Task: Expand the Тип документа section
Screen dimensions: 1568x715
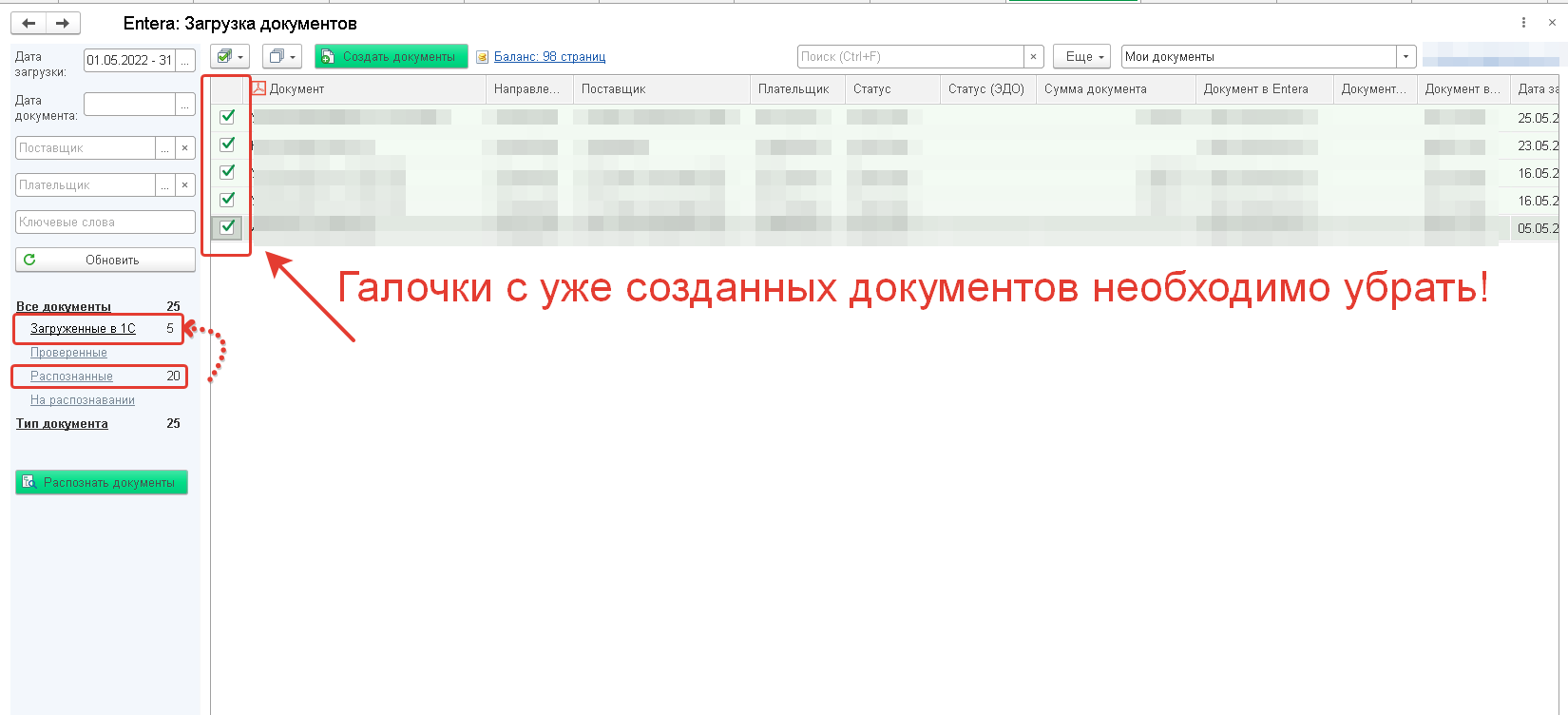Action: 62,424
